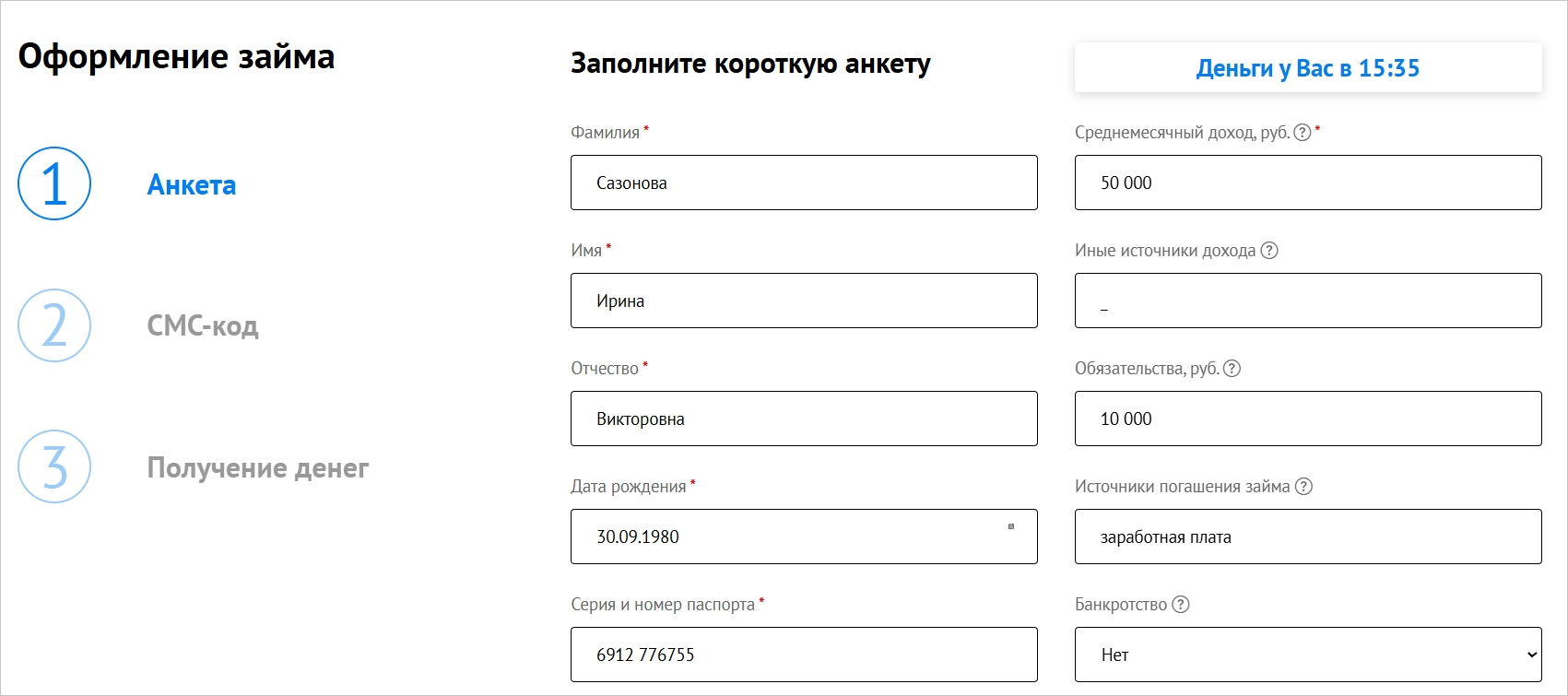Image resolution: width=1568 pixels, height=696 pixels.
Task: Go to СМС-код step
Action: [203, 326]
